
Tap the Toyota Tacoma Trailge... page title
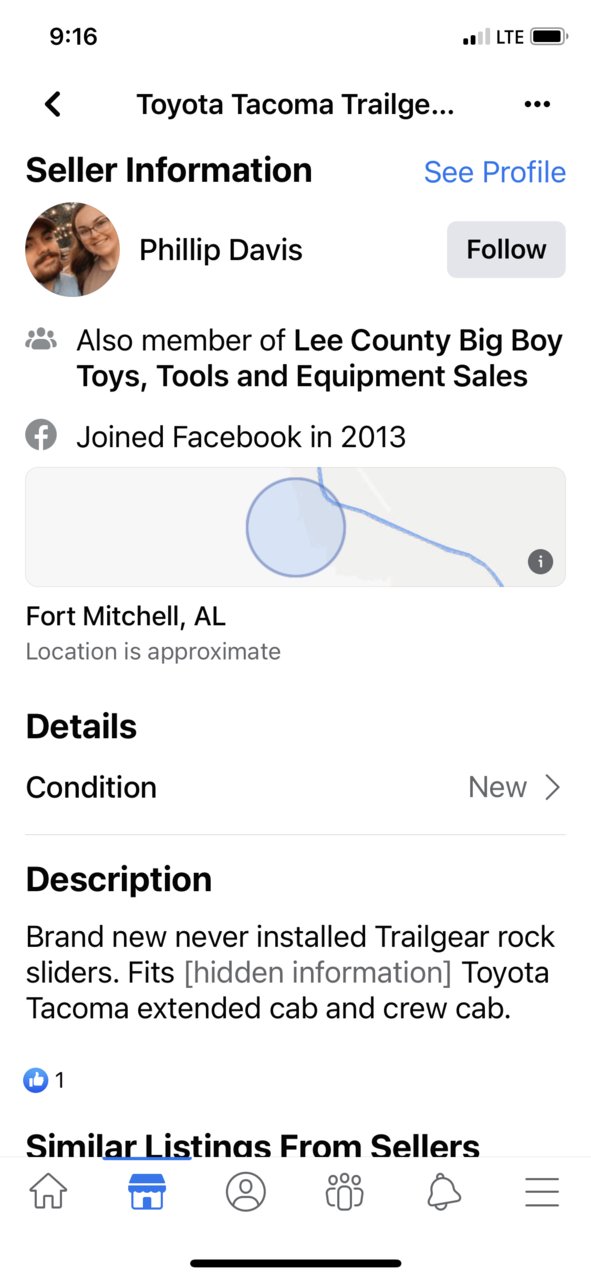295,104
